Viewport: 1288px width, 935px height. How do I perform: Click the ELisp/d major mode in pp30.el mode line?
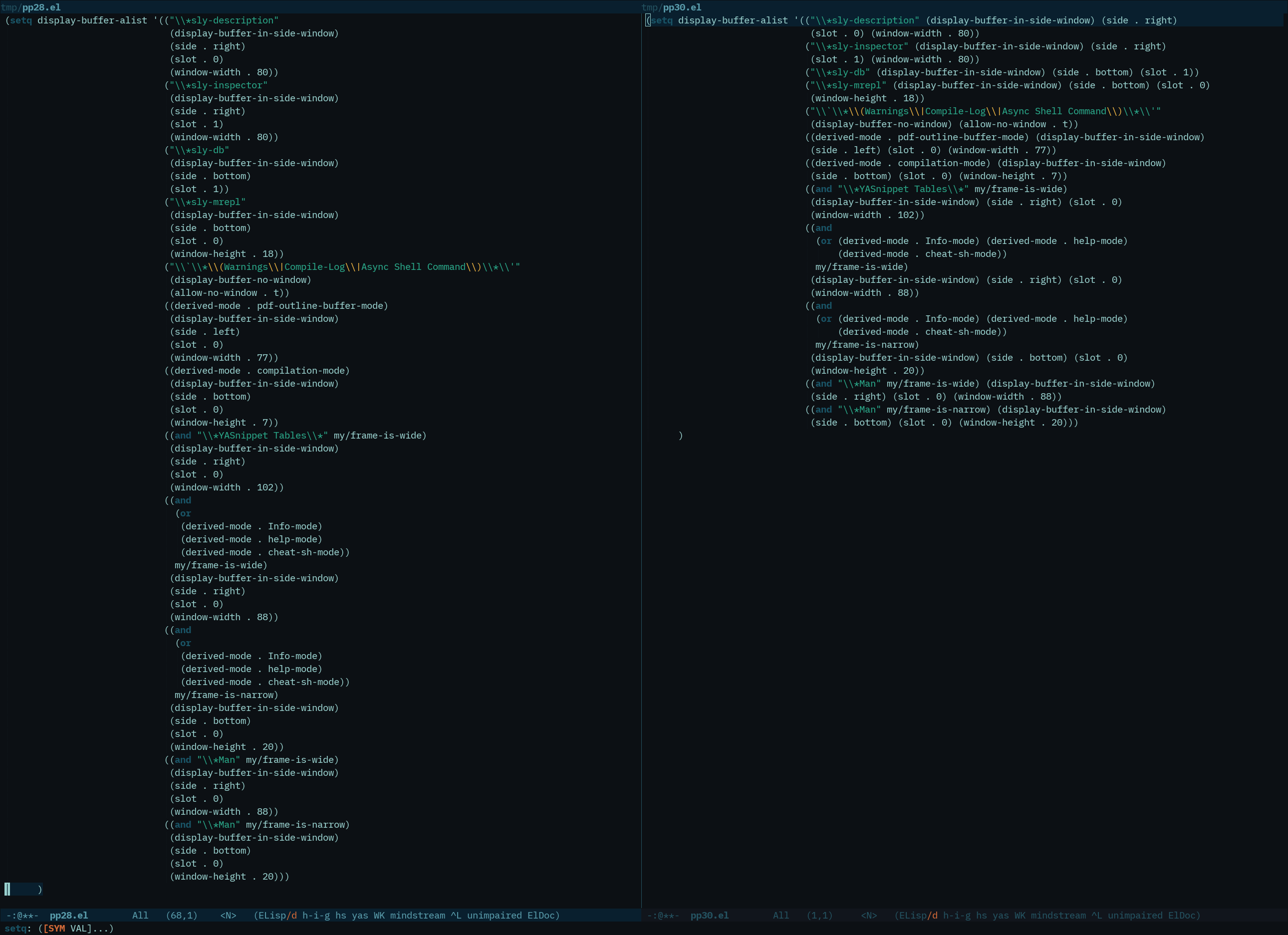tap(918, 915)
